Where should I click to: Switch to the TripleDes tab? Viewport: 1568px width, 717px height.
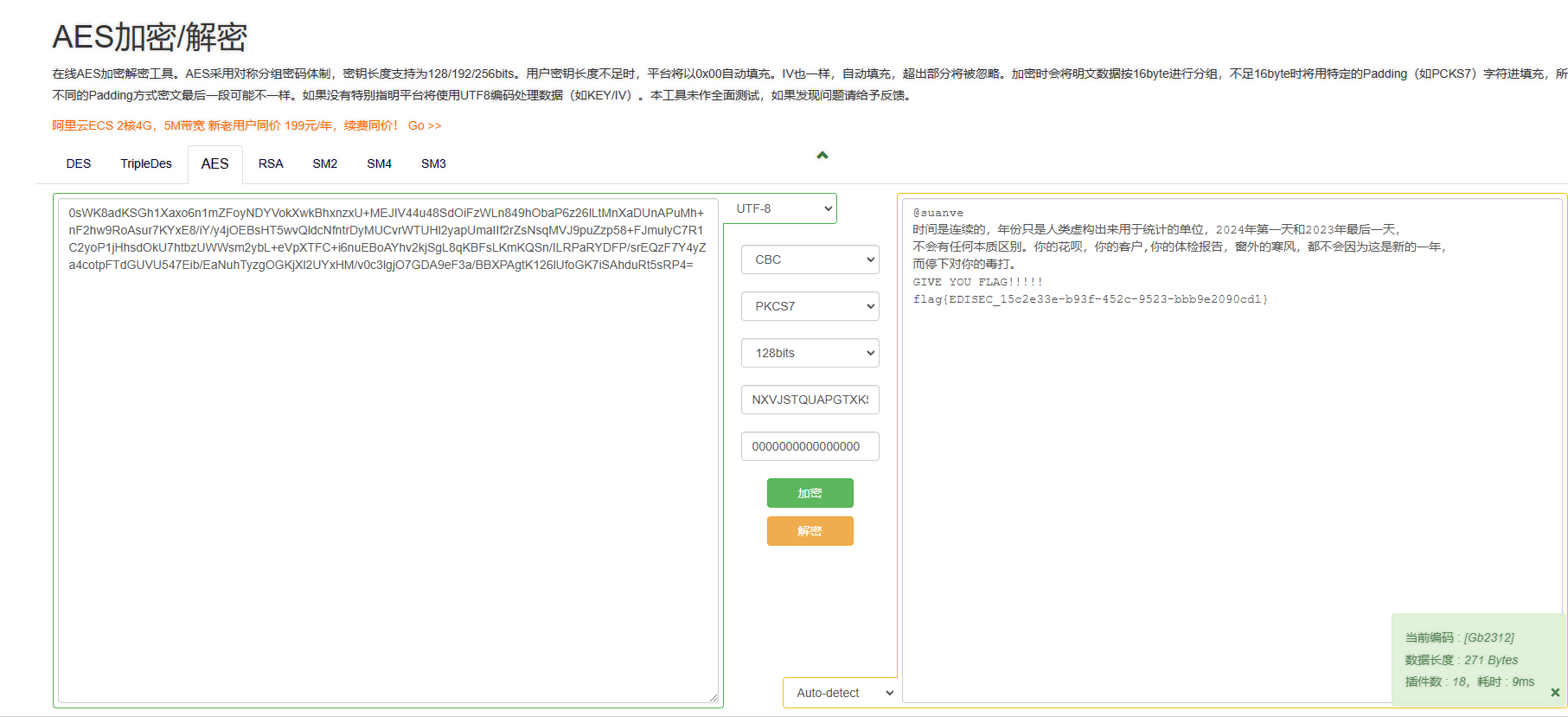tap(146, 163)
